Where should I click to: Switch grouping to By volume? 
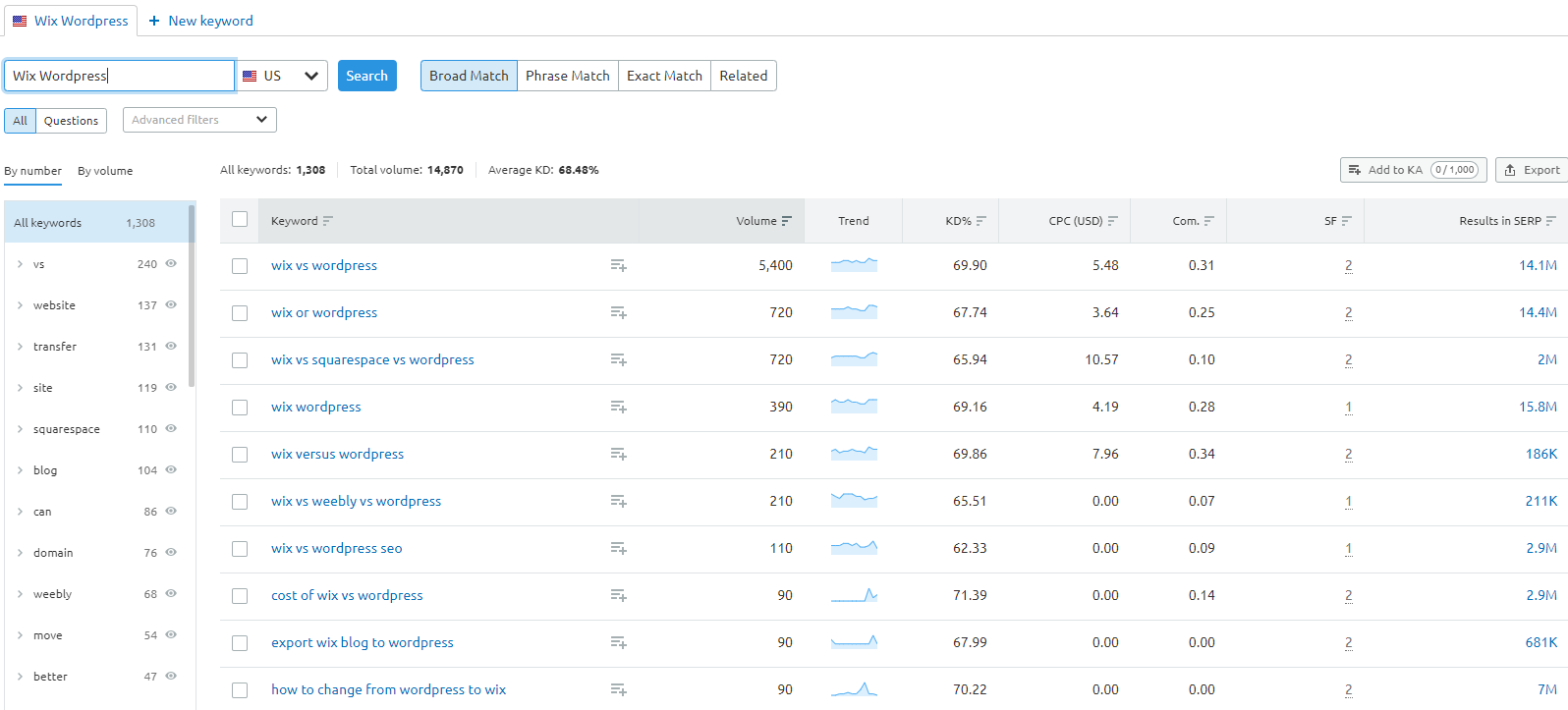click(105, 171)
